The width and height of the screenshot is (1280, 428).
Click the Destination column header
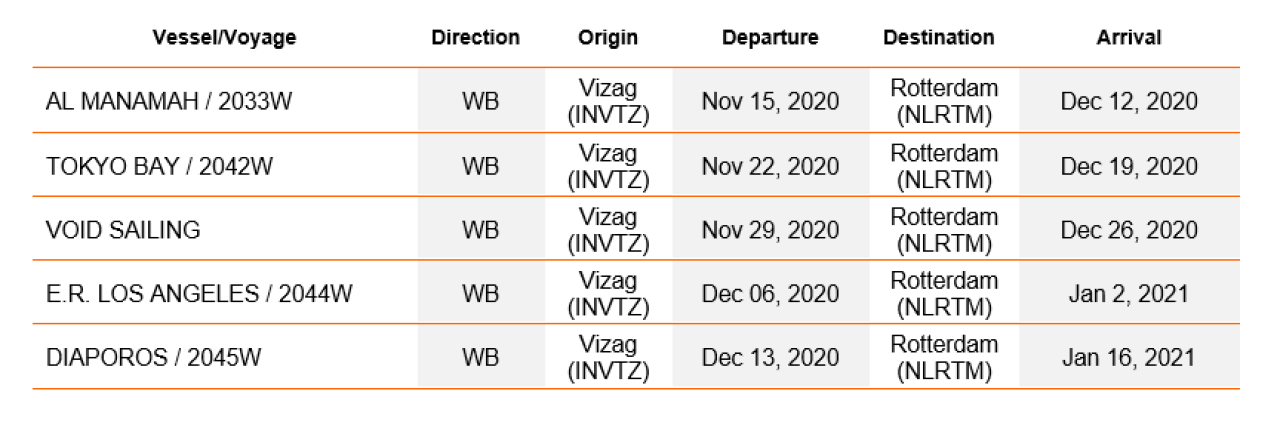(x=939, y=38)
